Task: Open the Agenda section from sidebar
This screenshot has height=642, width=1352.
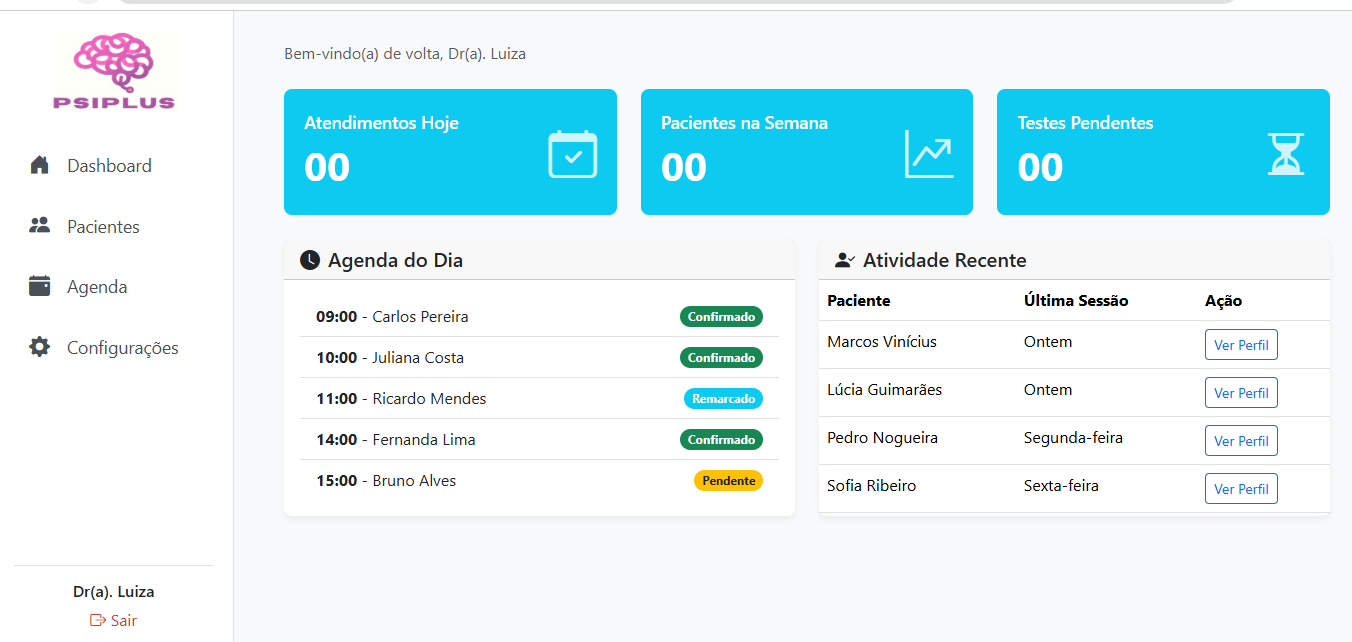Action: tap(97, 287)
